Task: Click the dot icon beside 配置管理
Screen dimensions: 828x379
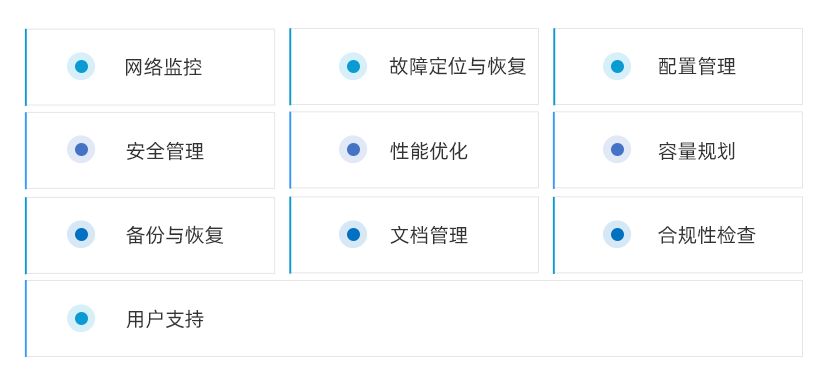Action: (x=617, y=67)
